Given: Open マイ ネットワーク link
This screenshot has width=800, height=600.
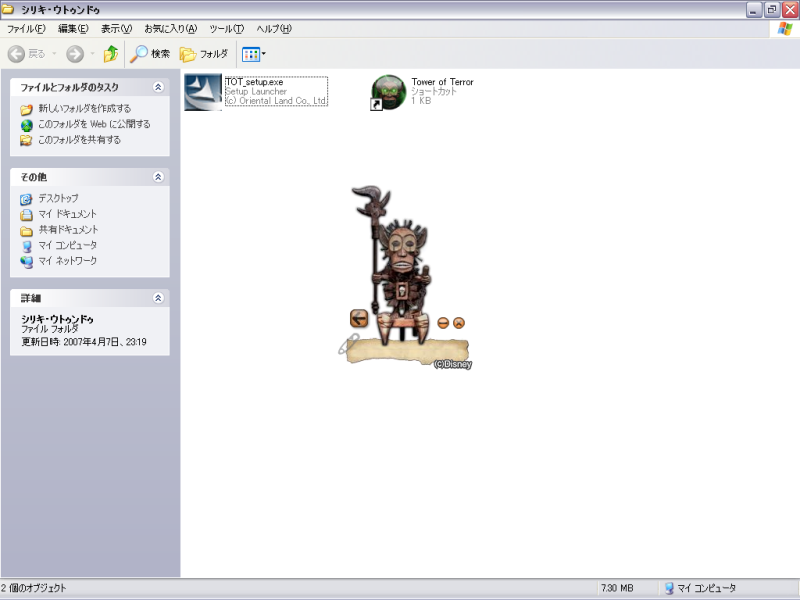Looking at the screenshot, I should (x=67, y=261).
